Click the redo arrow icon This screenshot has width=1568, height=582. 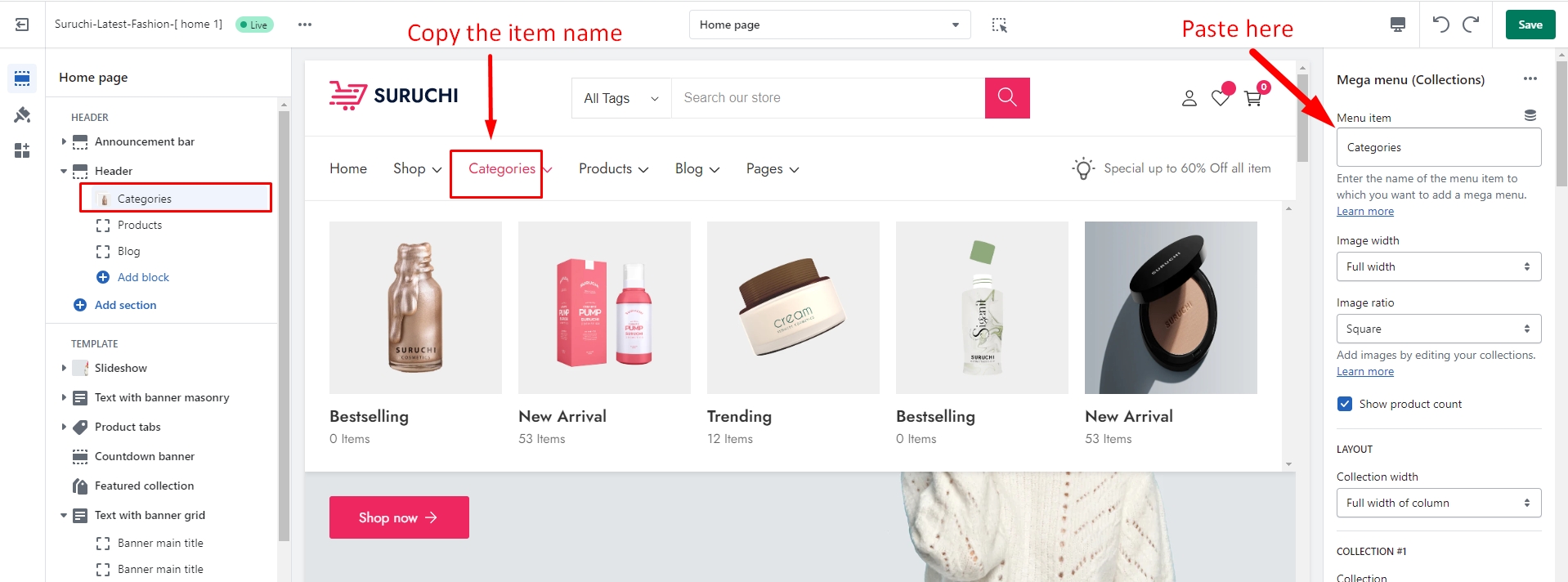pyautogui.click(x=1471, y=25)
